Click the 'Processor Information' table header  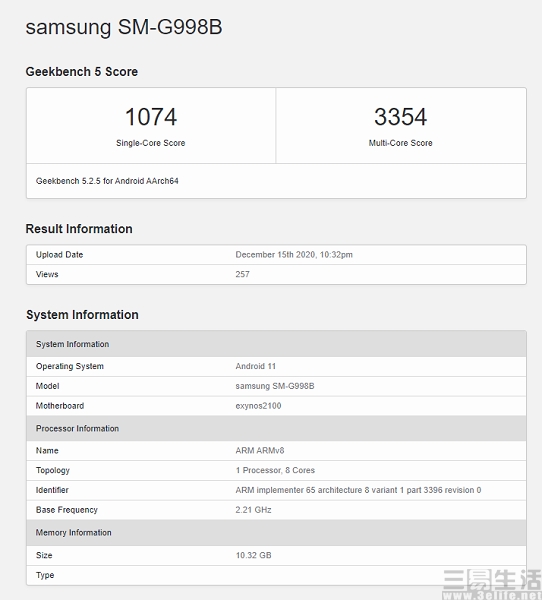[276, 429]
